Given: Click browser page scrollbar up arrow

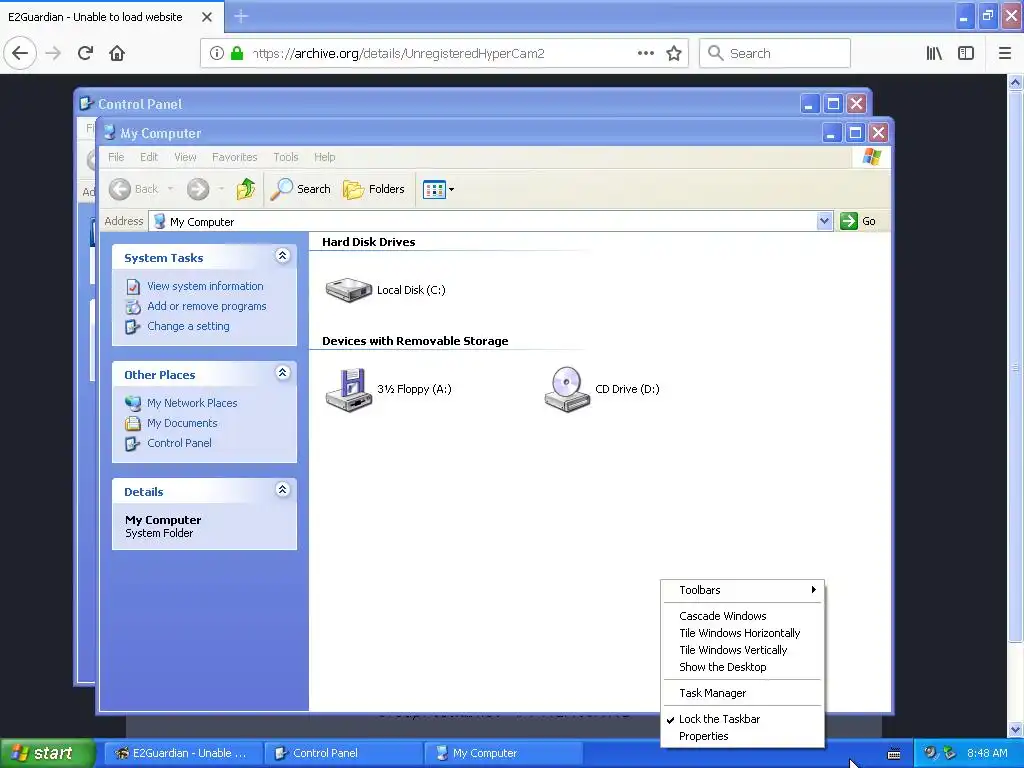Looking at the screenshot, I should pyautogui.click(x=1016, y=82).
